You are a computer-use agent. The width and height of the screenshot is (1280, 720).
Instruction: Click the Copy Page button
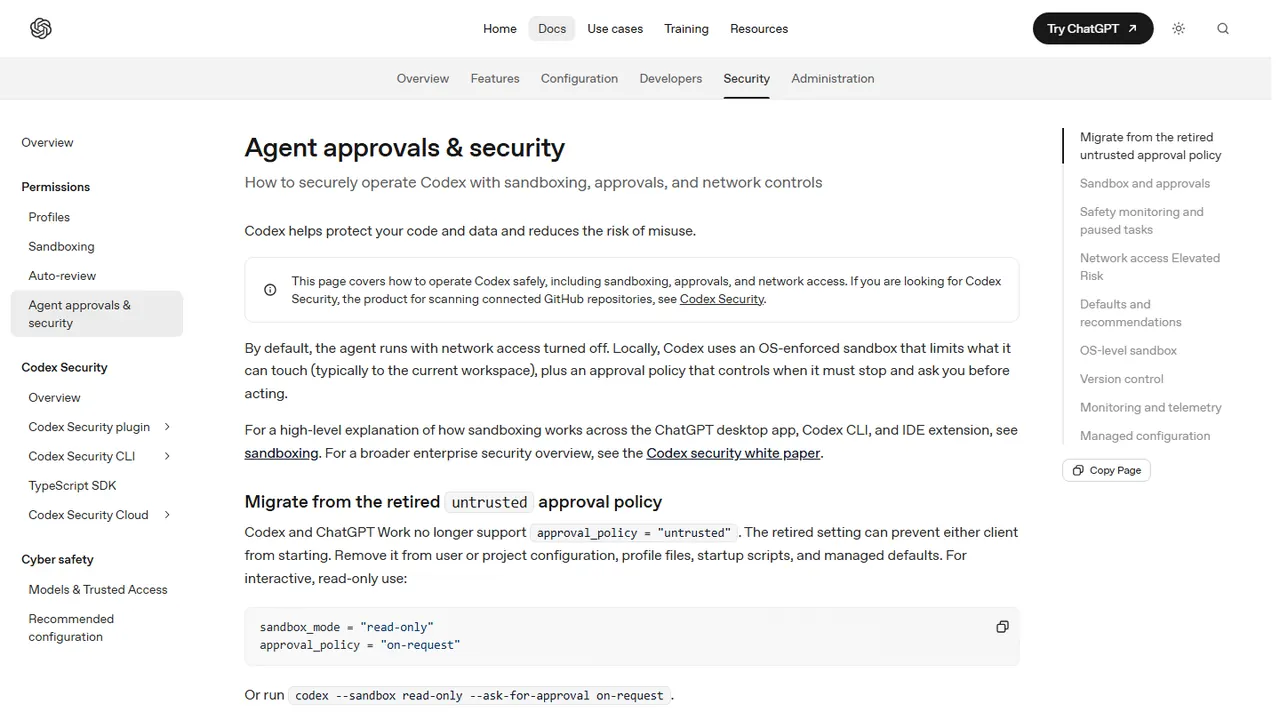pos(1106,470)
